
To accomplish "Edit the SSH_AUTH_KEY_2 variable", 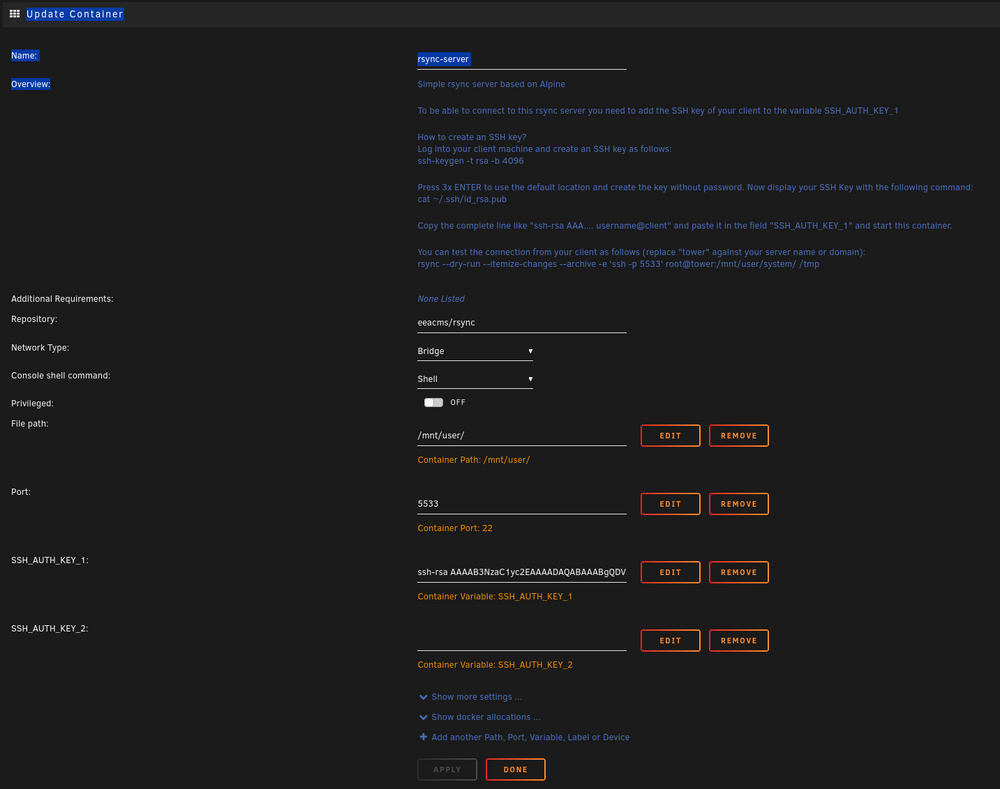I will pyautogui.click(x=670, y=640).
